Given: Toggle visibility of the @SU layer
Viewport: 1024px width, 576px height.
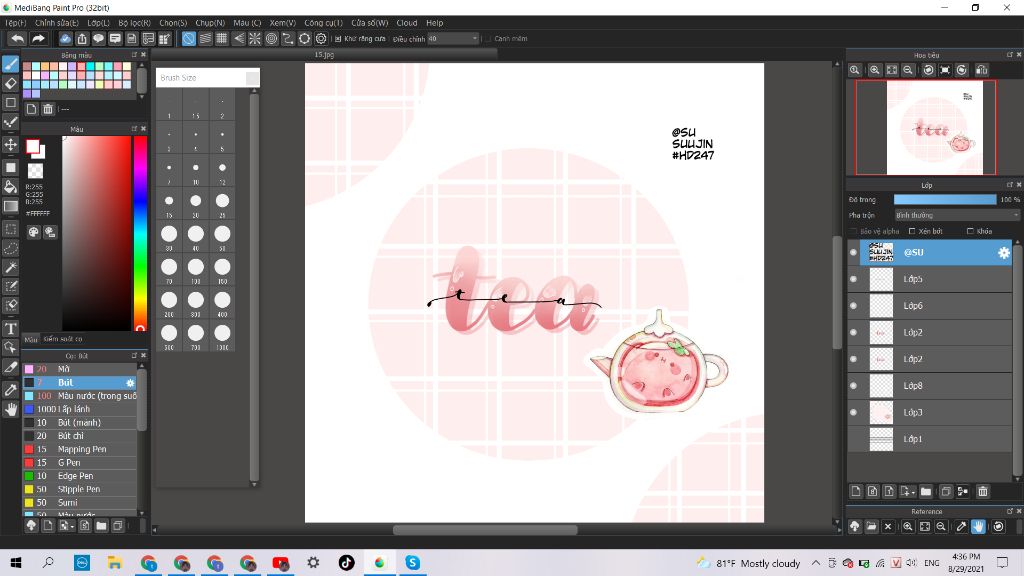Looking at the screenshot, I should point(854,253).
